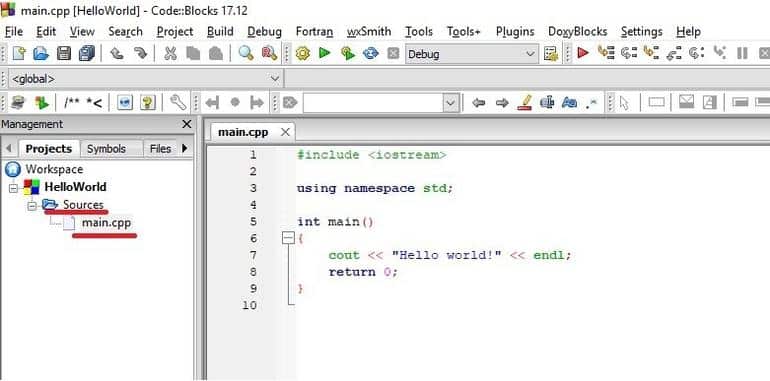Open the File menu
Screen dimensions: 770x381
(x=14, y=32)
